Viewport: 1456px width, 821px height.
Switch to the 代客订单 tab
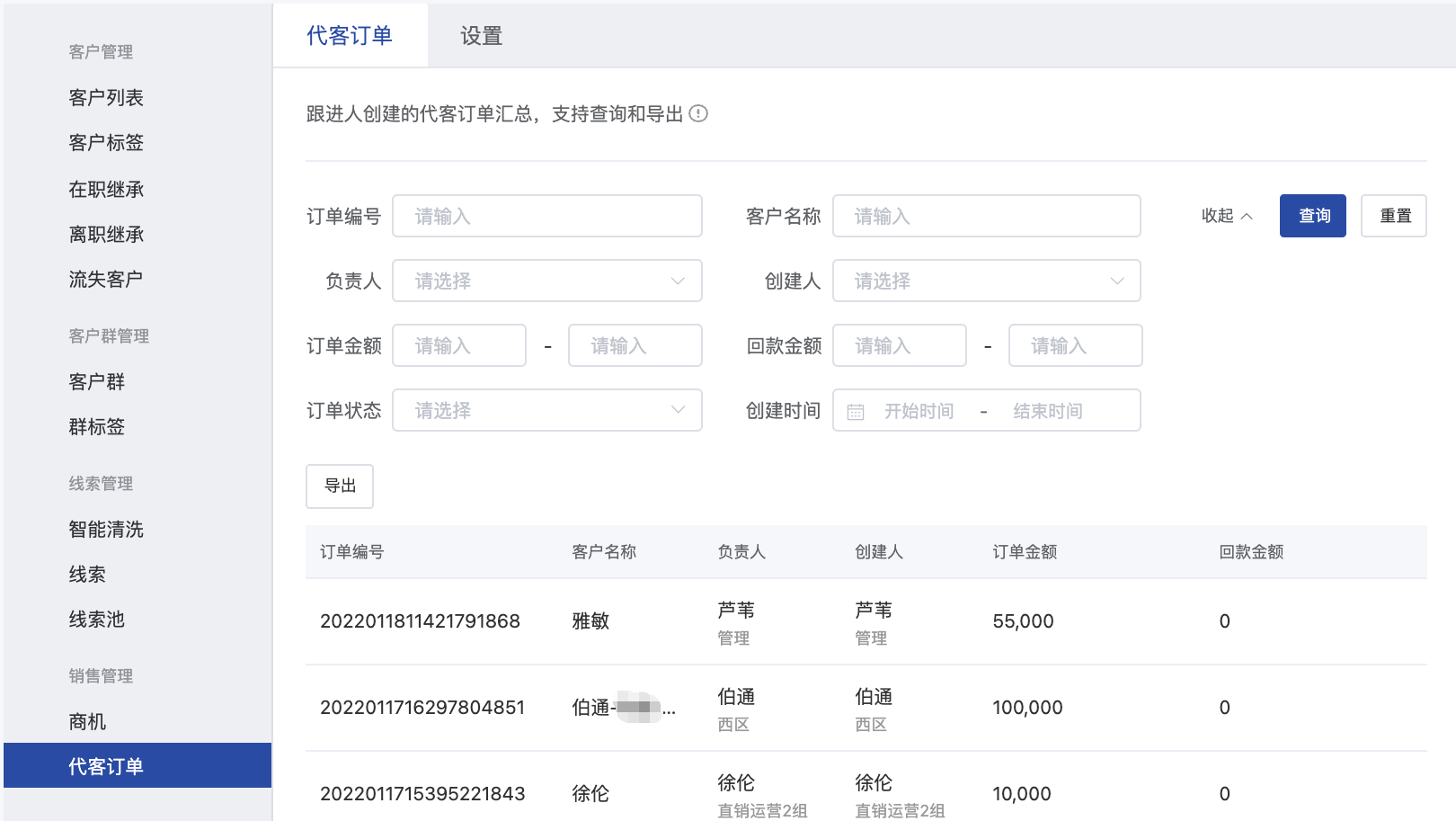(x=350, y=36)
